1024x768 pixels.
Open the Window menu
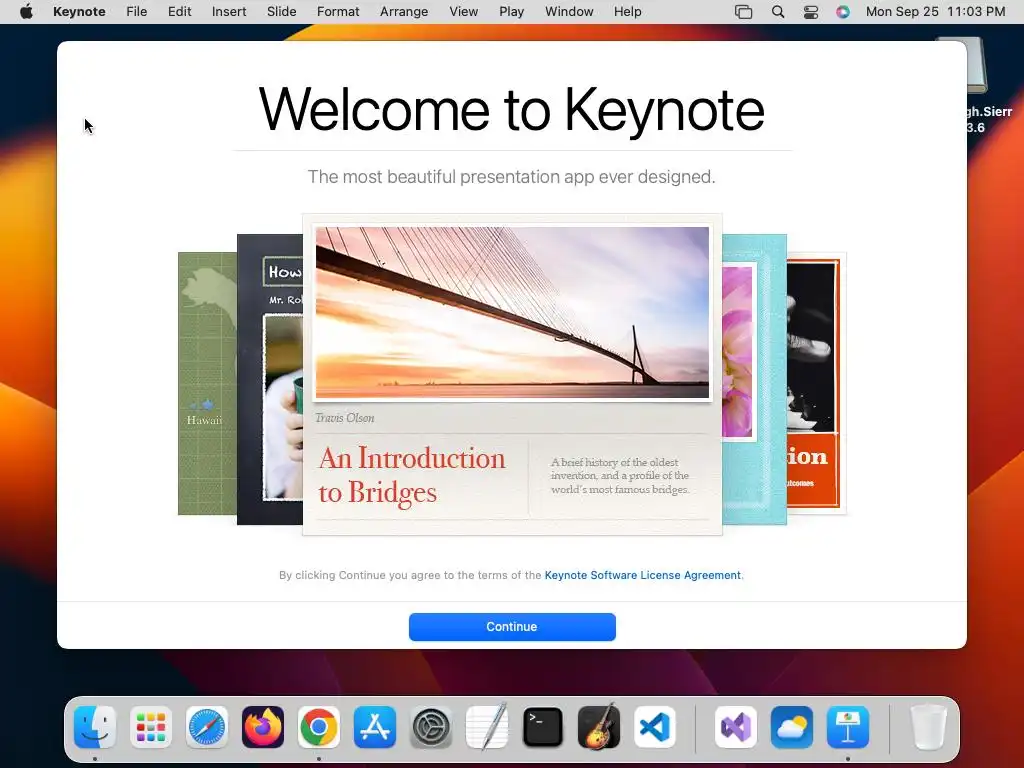pyautogui.click(x=569, y=12)
